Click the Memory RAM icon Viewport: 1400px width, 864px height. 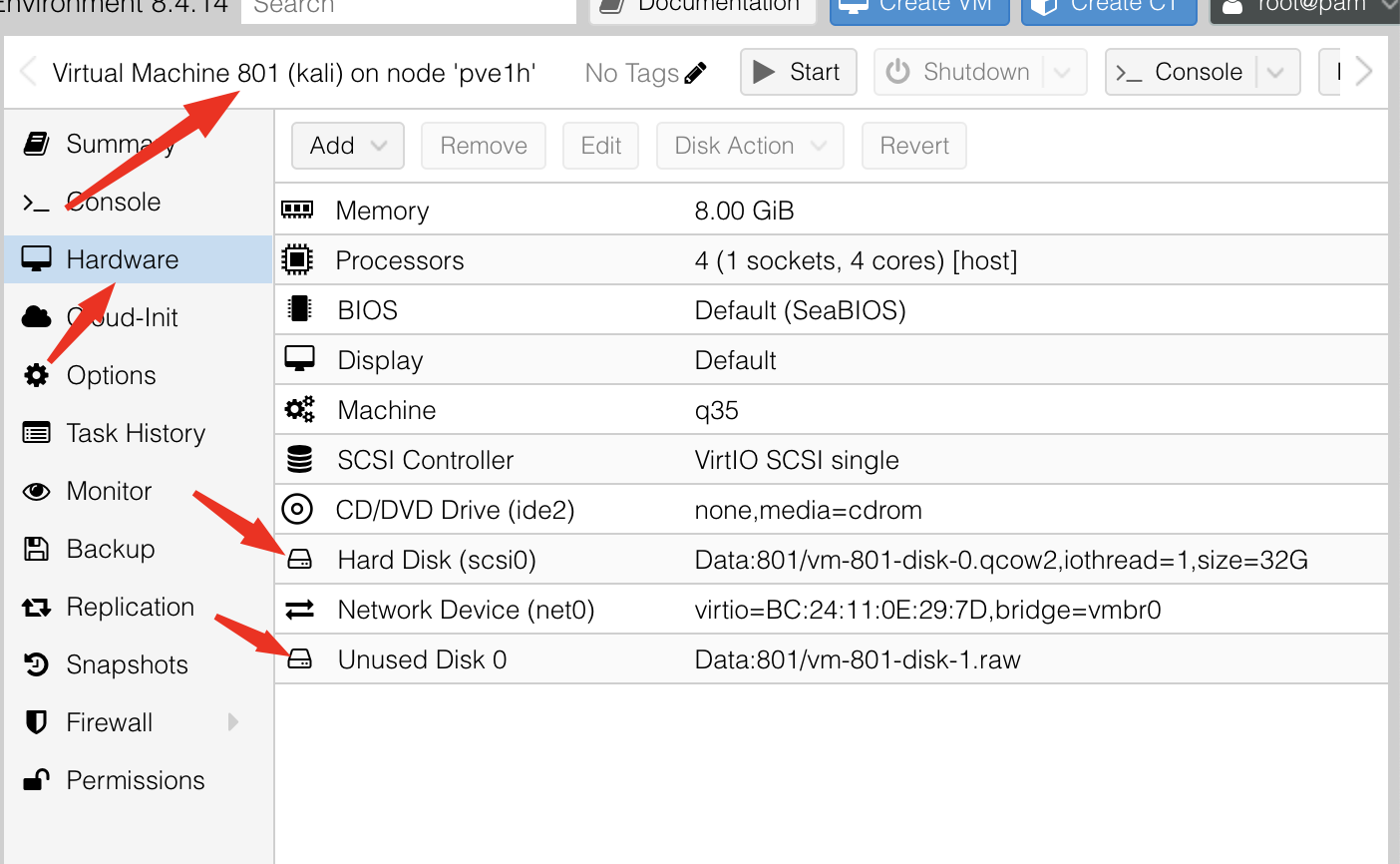click(297, 210)
